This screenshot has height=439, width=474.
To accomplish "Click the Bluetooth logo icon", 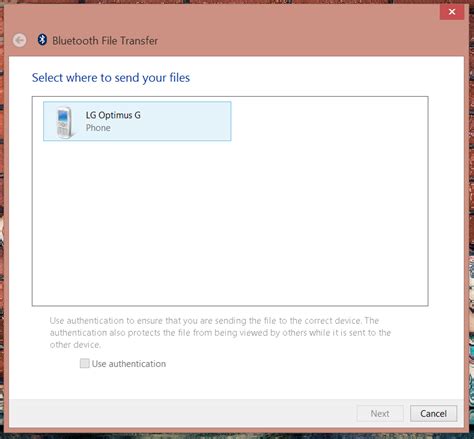I will pos(42,40).
